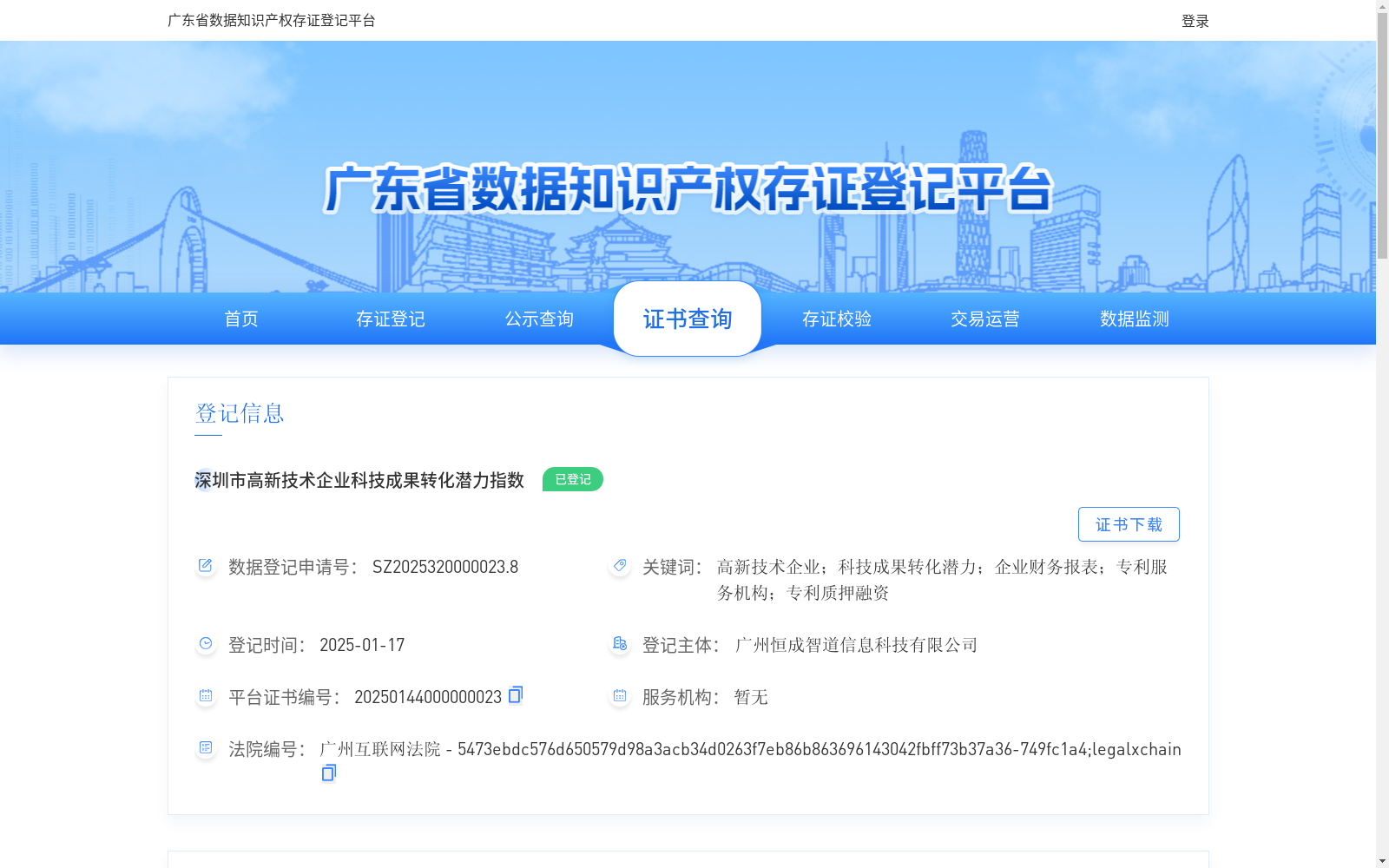Viewport: 1389px width, 868px height.
Task: Go to the 存证登记 tab
Action: [391, 319]
